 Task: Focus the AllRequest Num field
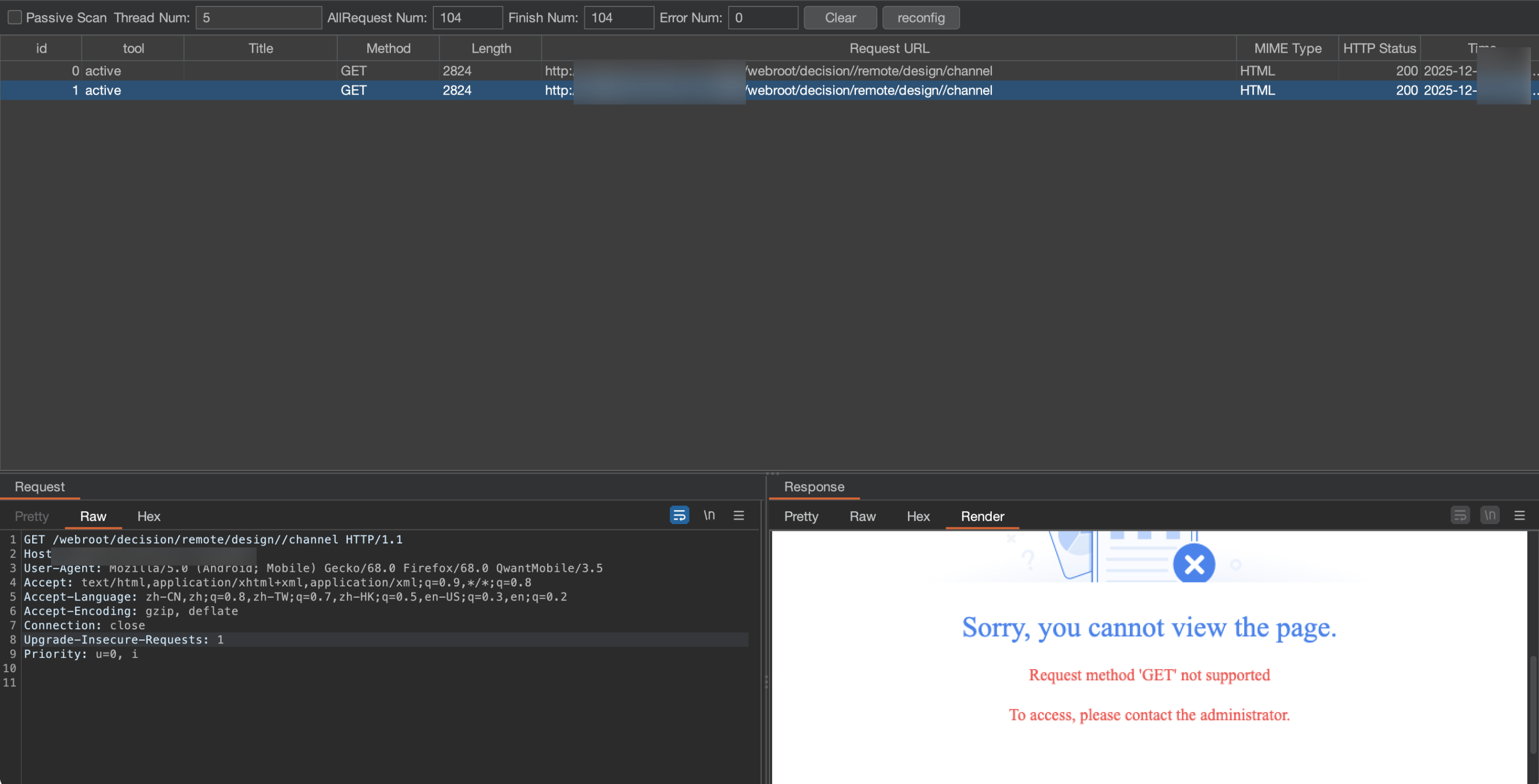467,17
